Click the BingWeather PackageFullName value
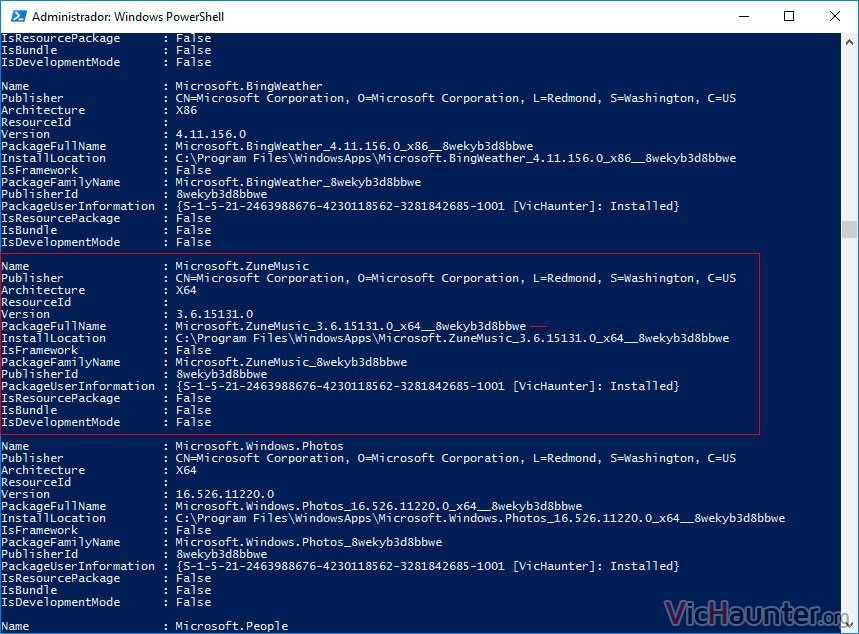This screenshot has width=859, height=634. (354, 146)
